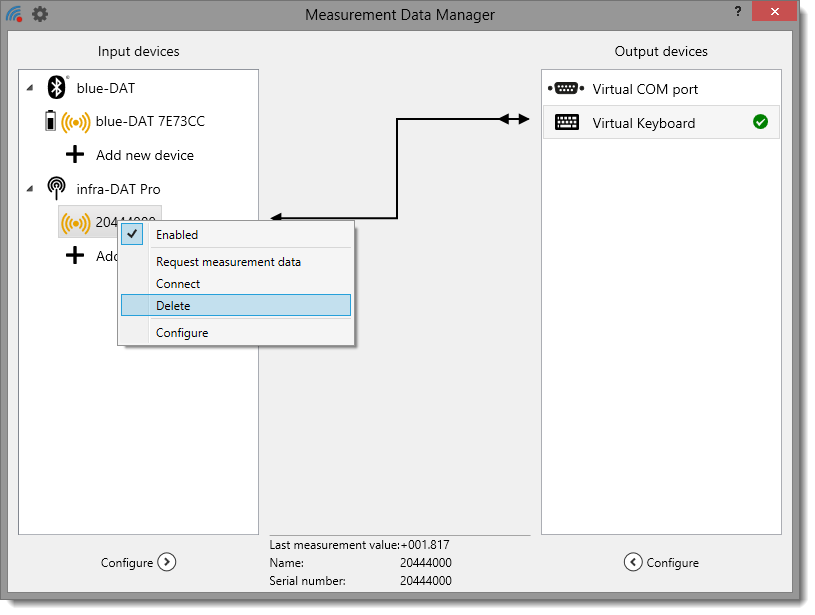The height and width of the screenshot is (615, 815).
Task: Click the signal app icon in title bar
Action: coord(14,15)
